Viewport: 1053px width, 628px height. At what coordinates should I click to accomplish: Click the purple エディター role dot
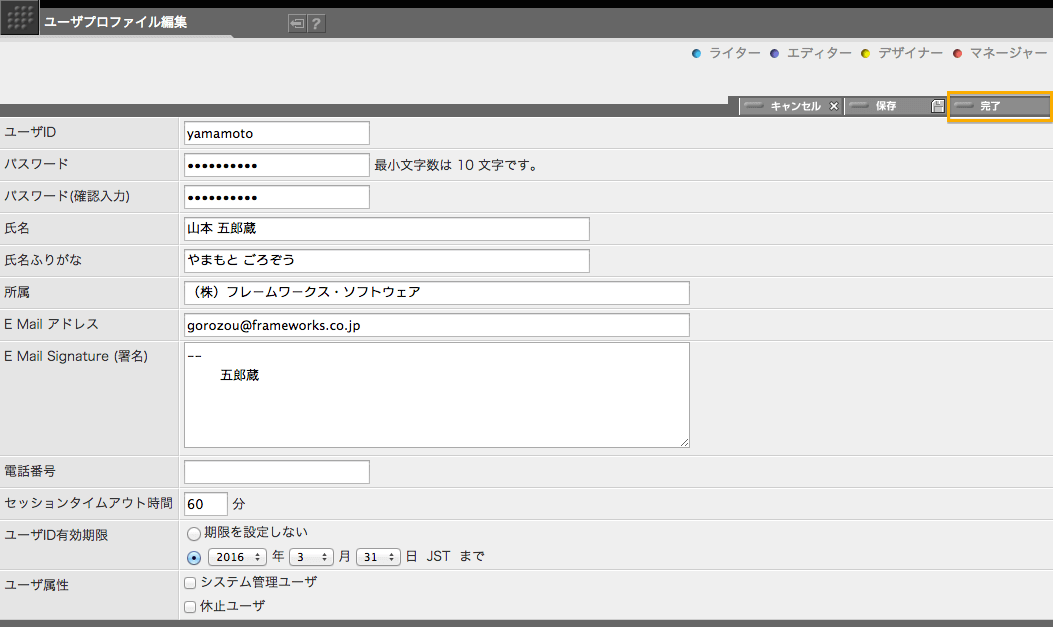tap(774, 54)
